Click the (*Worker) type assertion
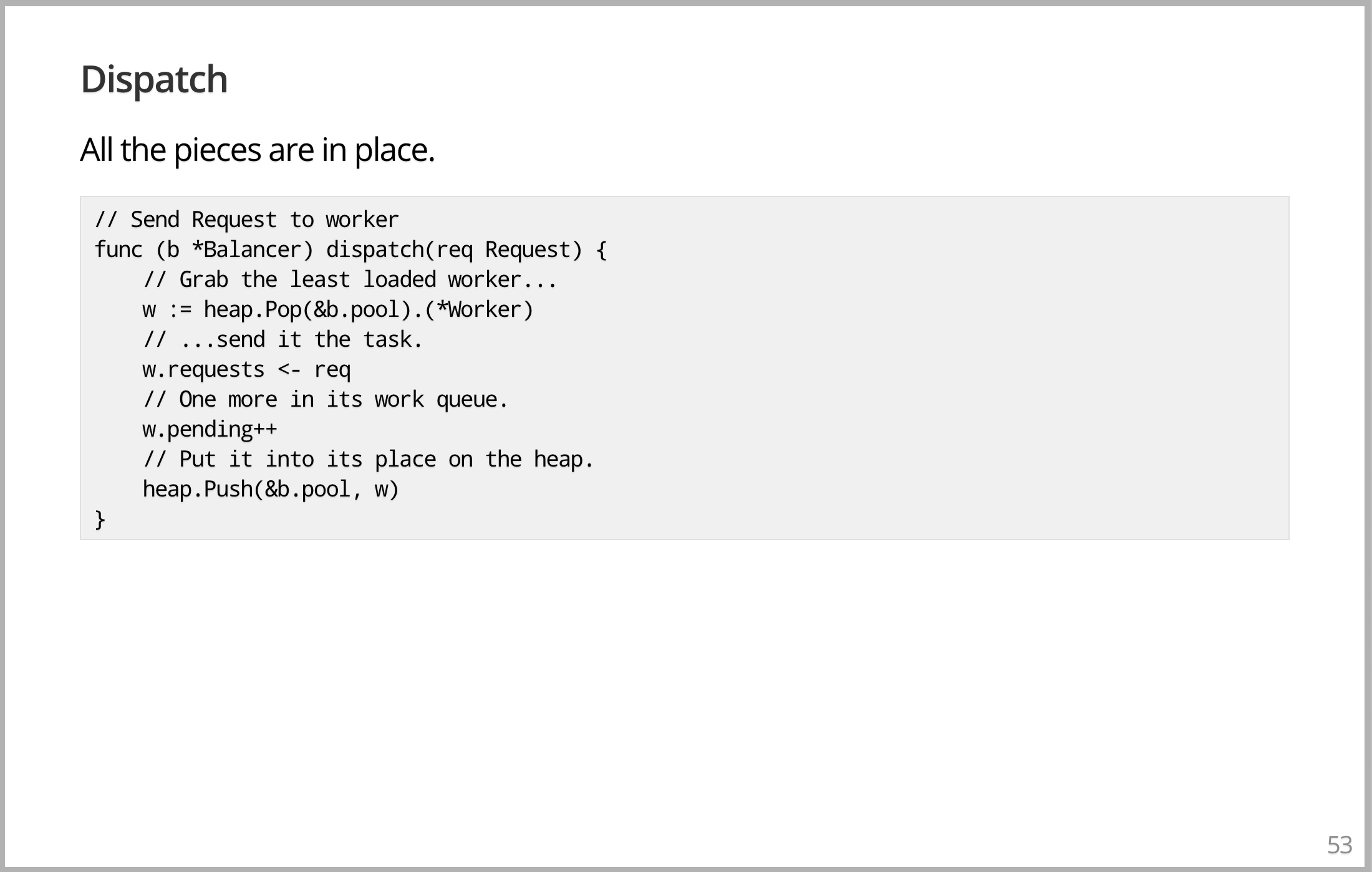Viewport: 1372px width, 872px height. coord(479,309)
